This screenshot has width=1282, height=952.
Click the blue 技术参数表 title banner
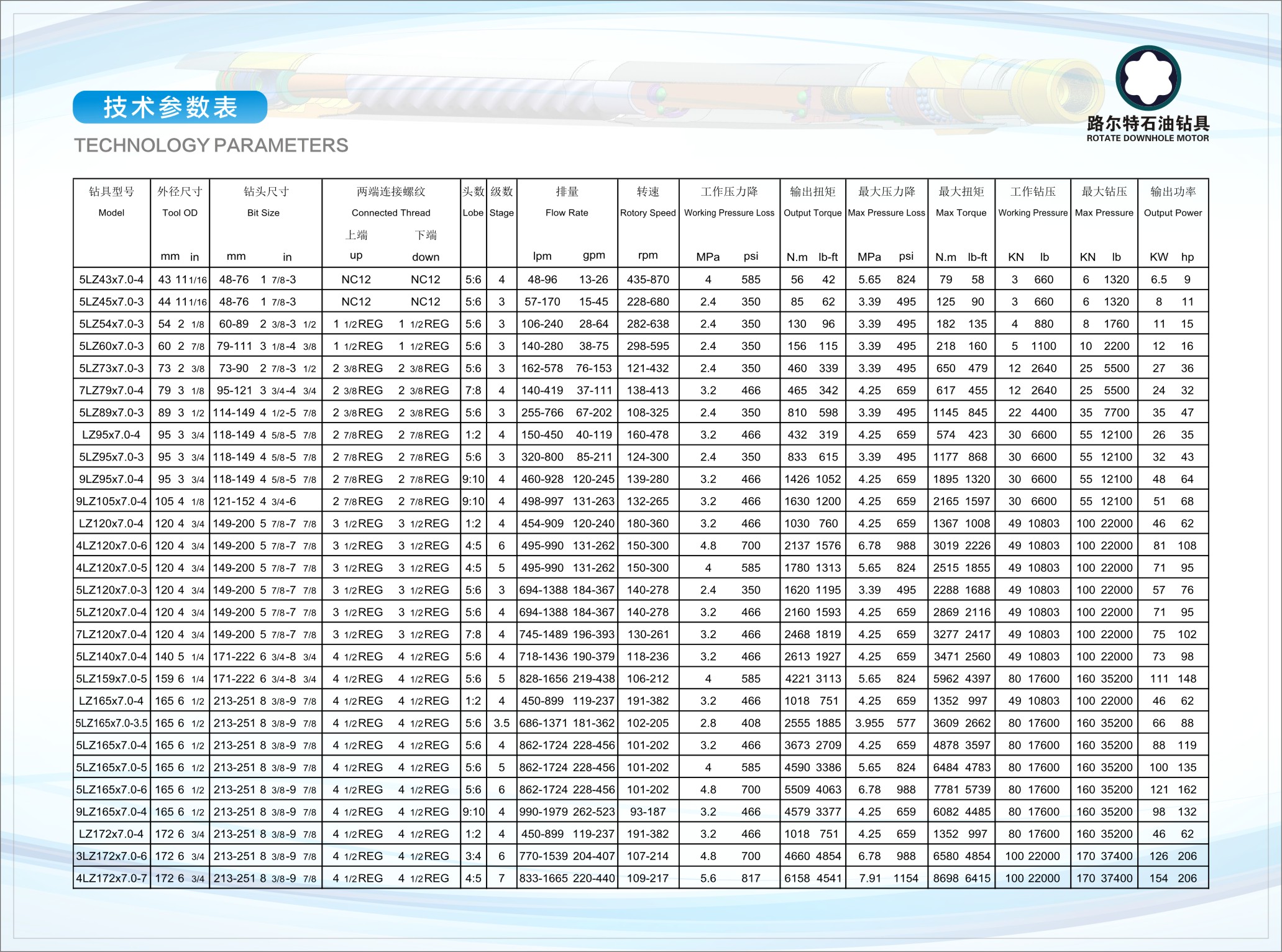170,107
